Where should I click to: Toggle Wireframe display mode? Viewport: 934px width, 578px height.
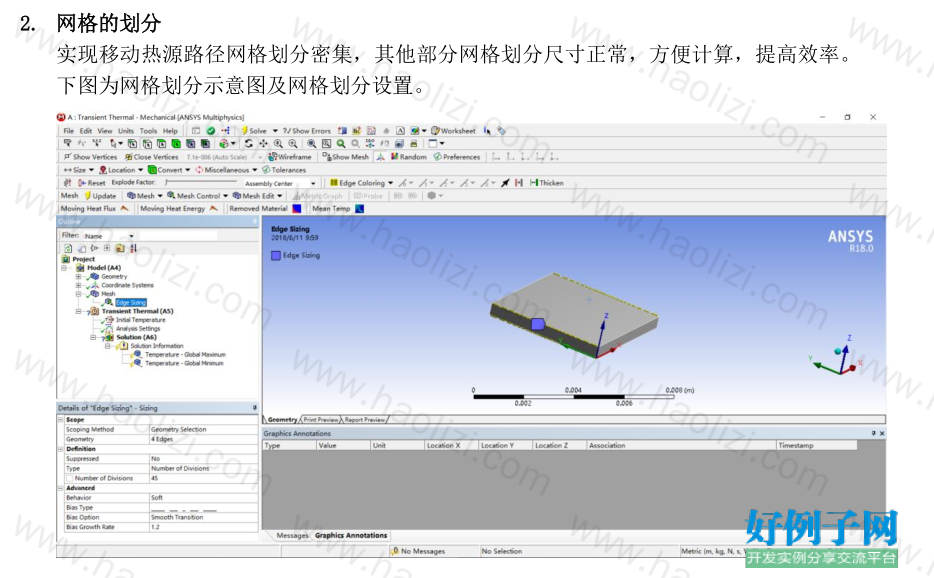click(x=289, y=157)
